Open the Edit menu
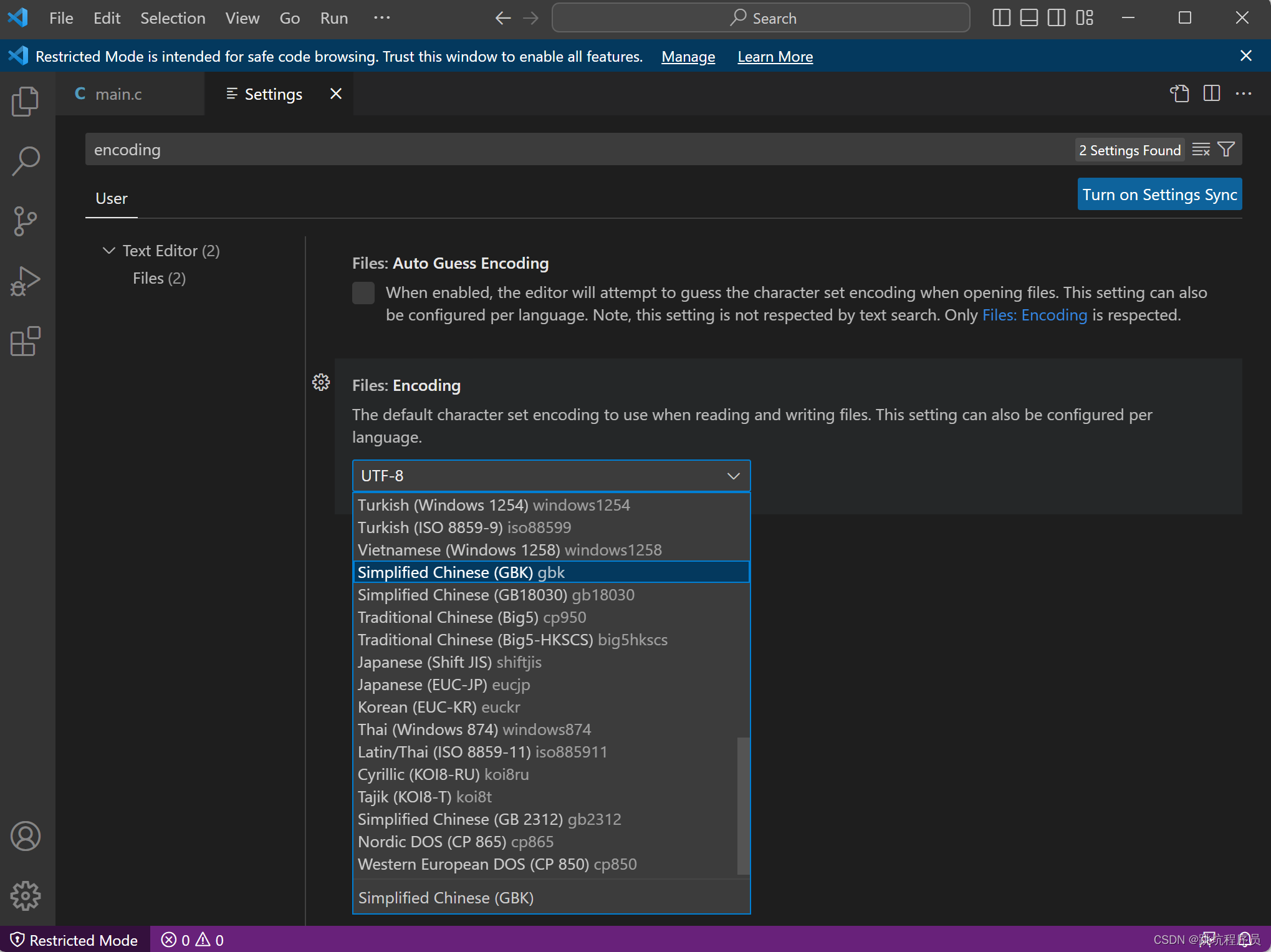This screenshot has height=952, width=1271. (x=107, y=18)
